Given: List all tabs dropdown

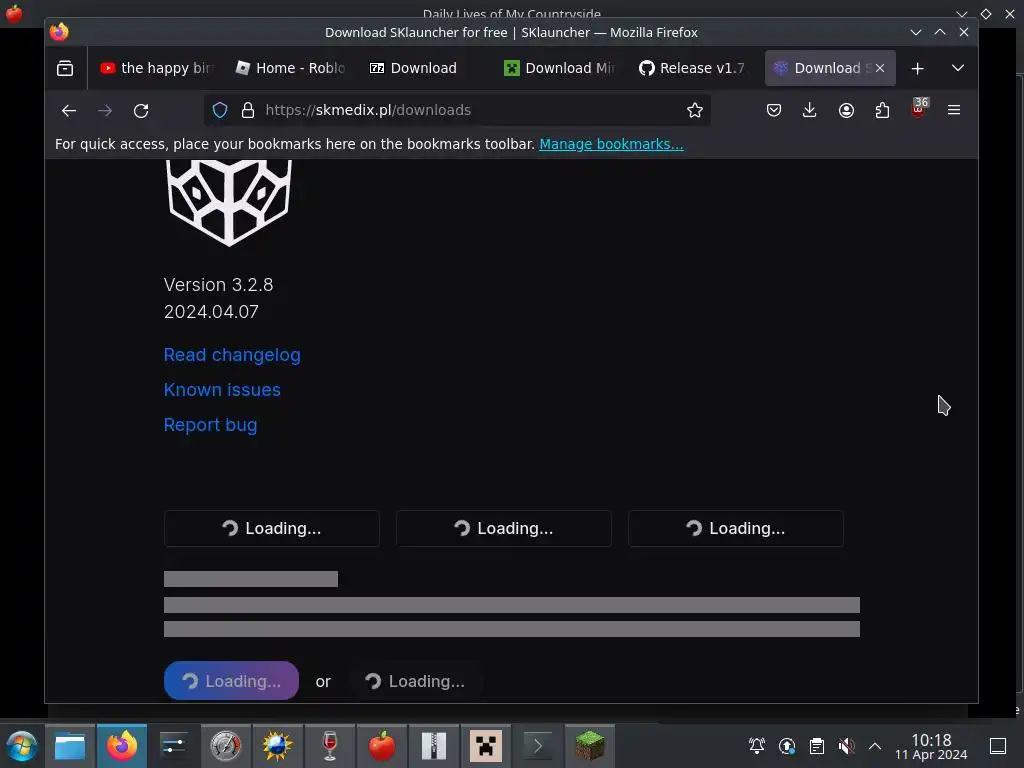Looking at the screenshot, I should pos(958,68).
